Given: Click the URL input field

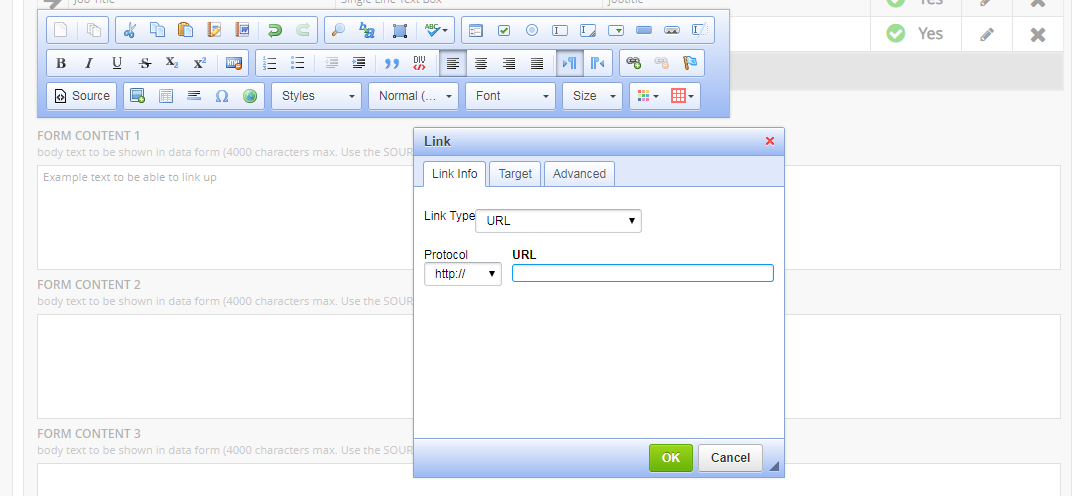Looking at the screenshot, I should (643, 273).
